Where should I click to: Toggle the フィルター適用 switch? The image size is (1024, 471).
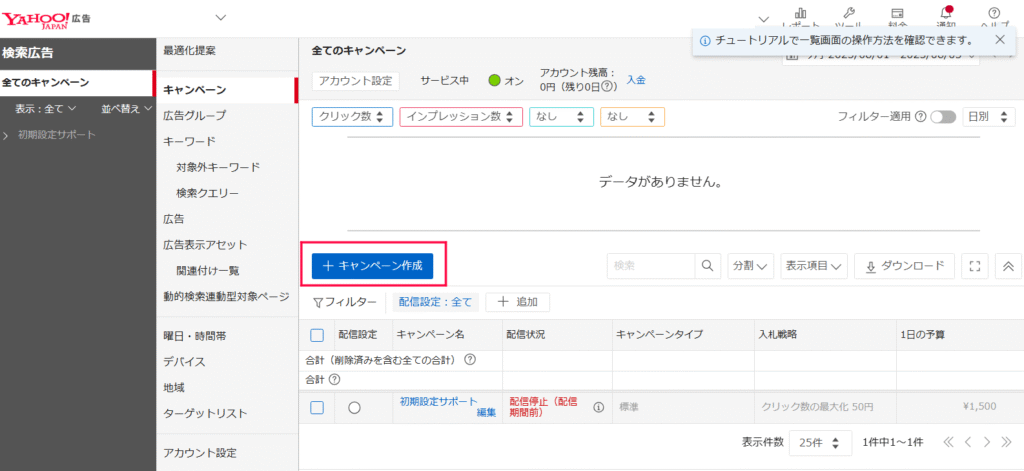click(943, 117)
